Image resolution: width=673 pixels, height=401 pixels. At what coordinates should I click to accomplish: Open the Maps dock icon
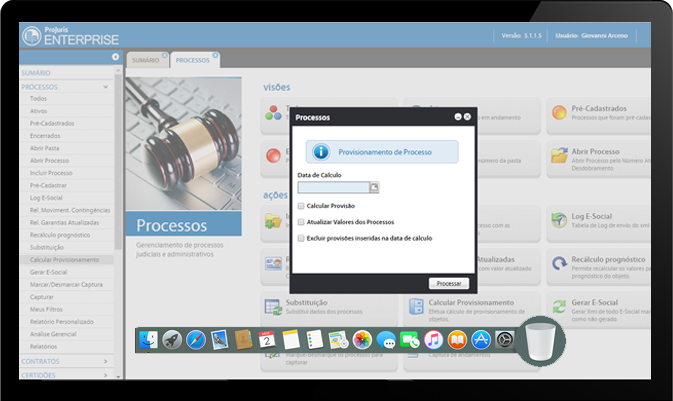[x=338, y=340]
